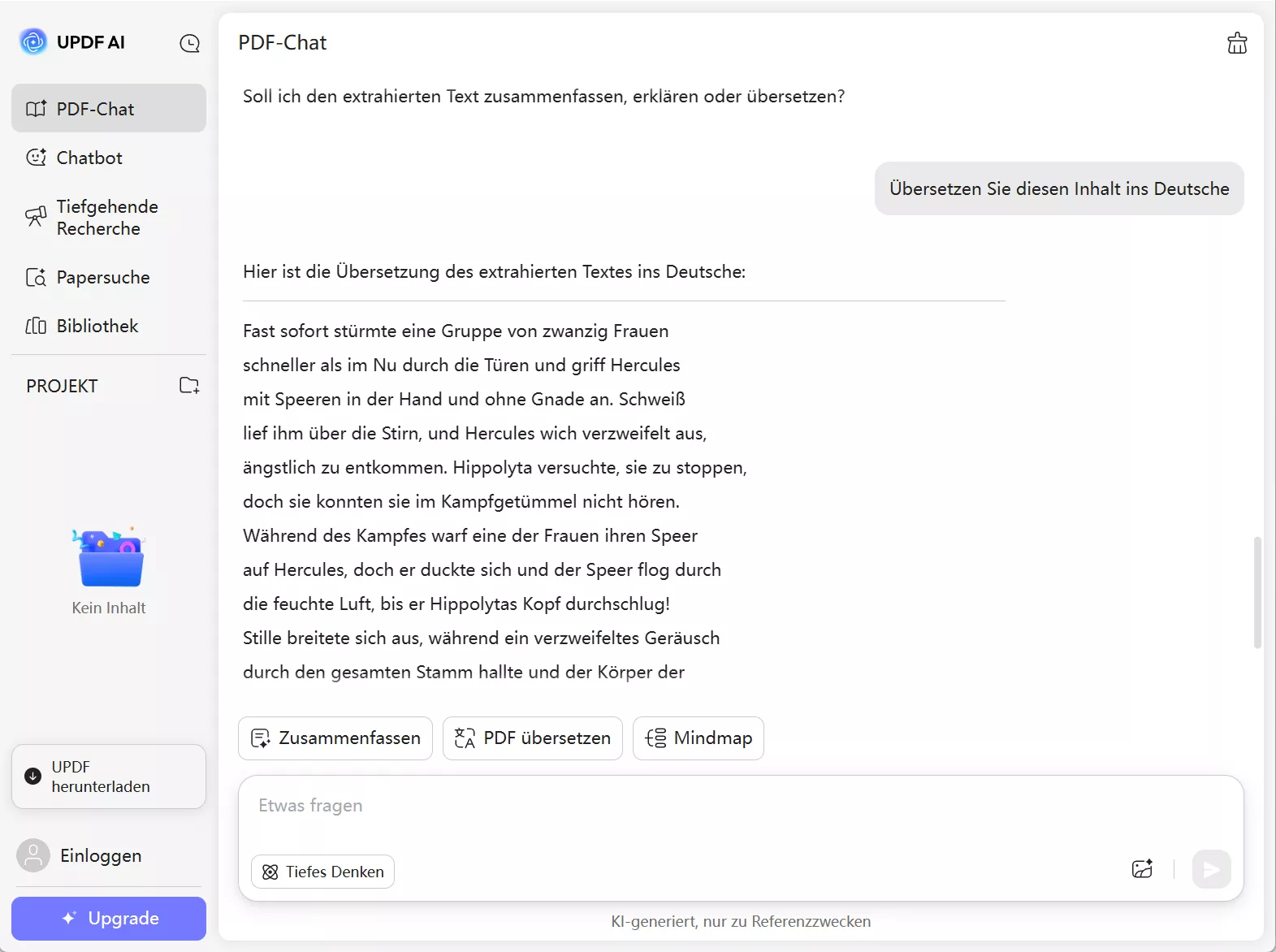Click the send message arrow button
1276x952 pixels.
(1212, 869)
